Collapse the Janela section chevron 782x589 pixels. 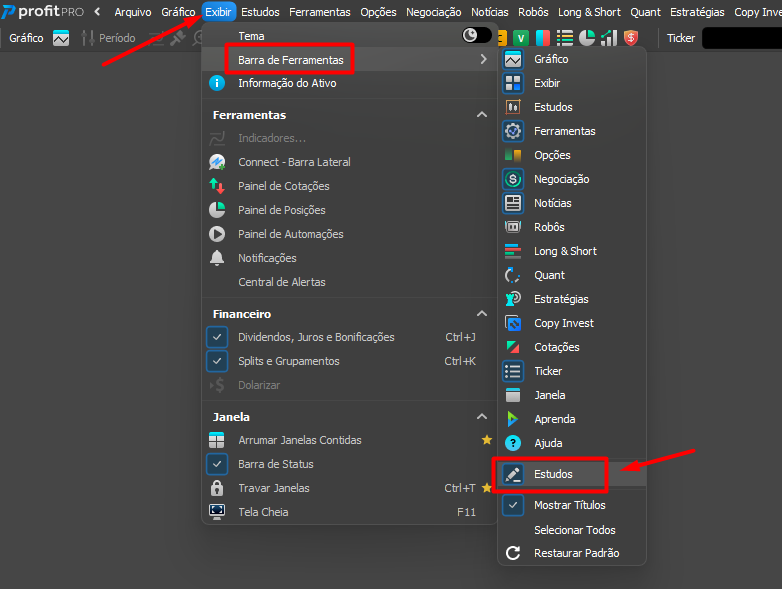click(482, 416)
